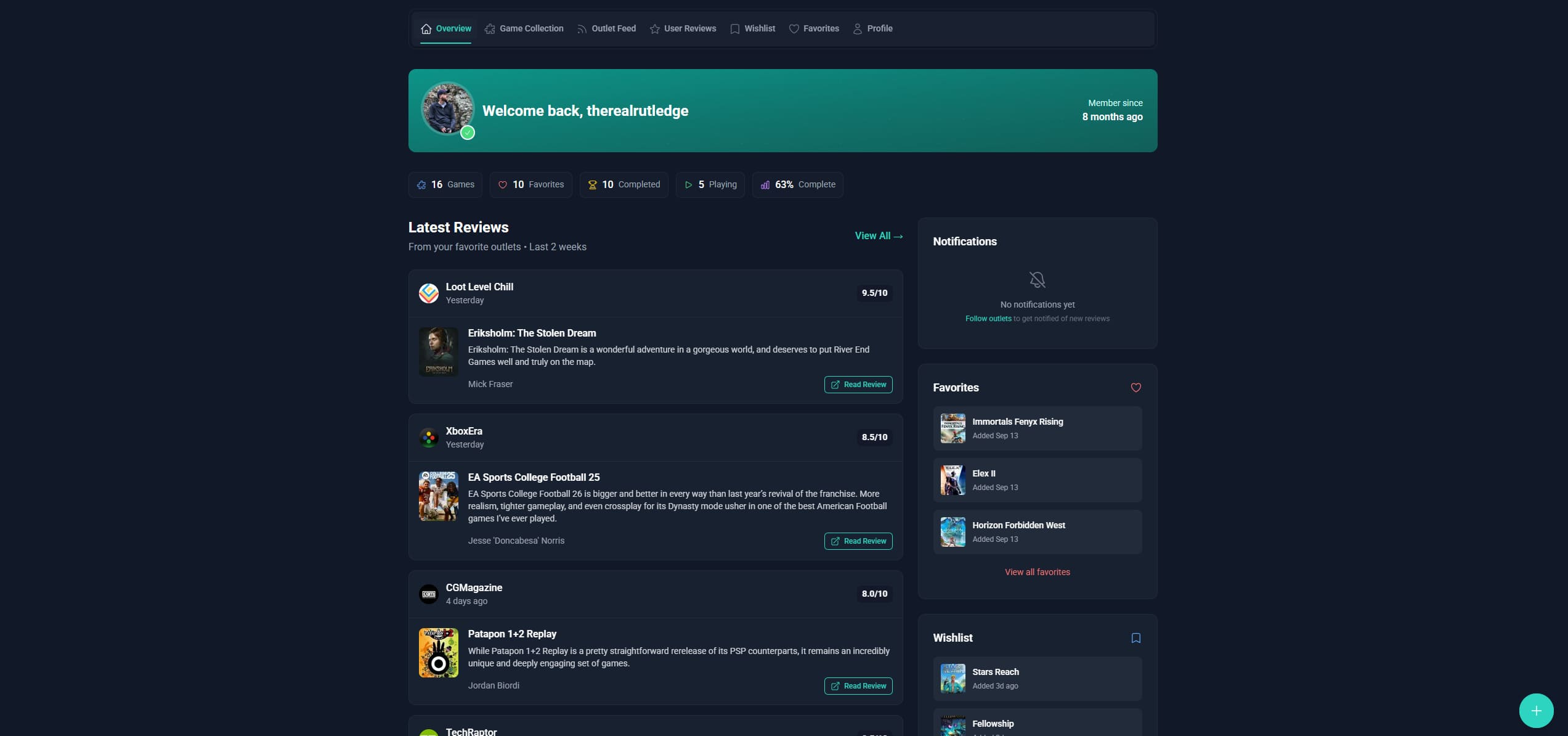Go to the User Reviews tab

tap(683, 28)
